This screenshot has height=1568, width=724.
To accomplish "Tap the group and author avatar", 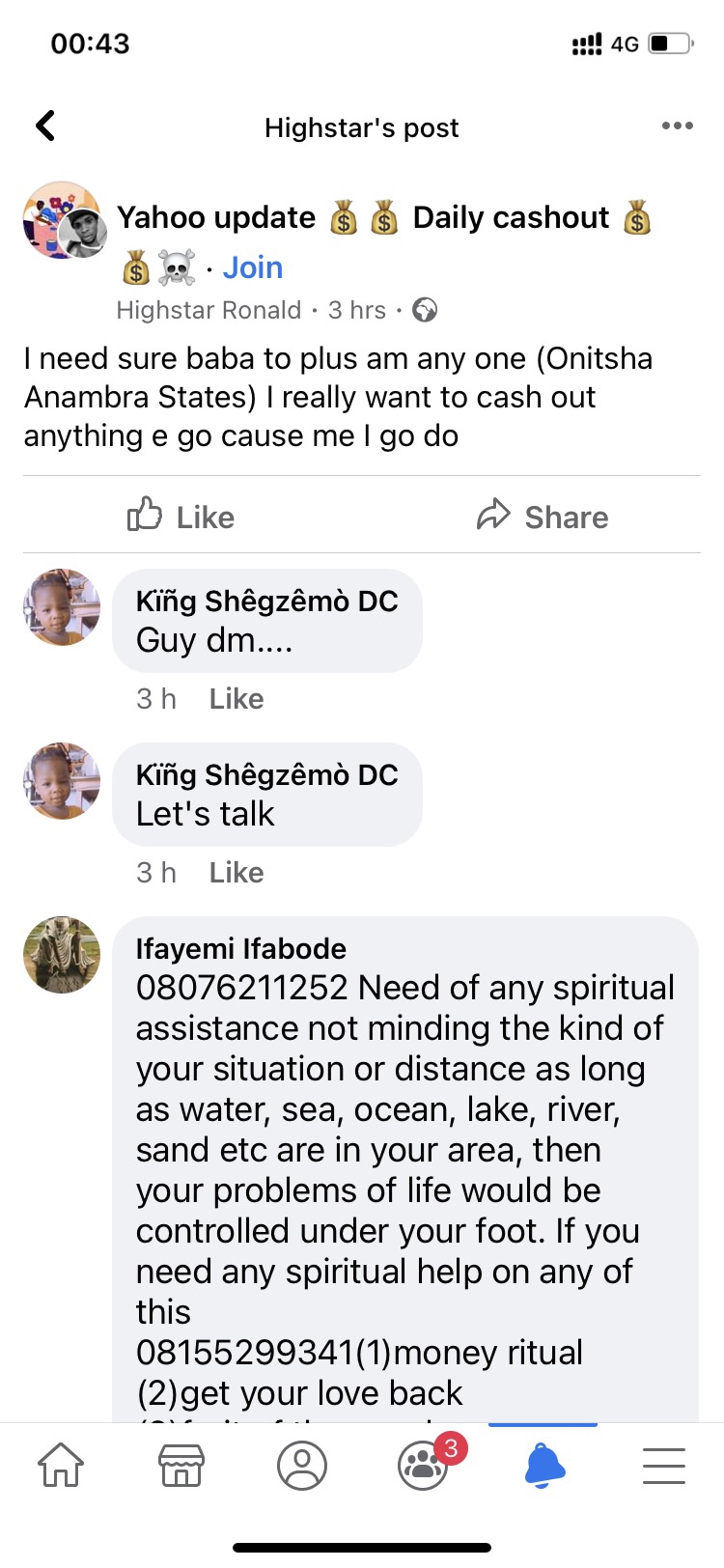I will click(64, 220).
